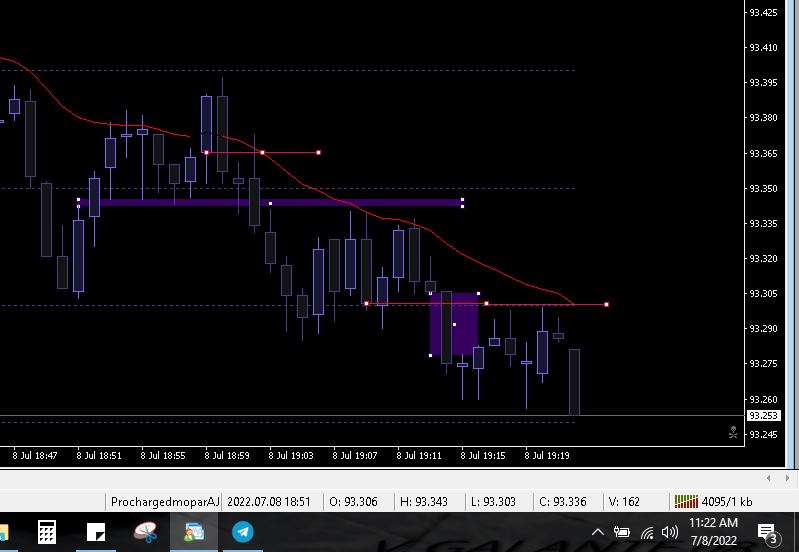Click the 93.350 price scale label
799x552 pixels.
(763, 188)
